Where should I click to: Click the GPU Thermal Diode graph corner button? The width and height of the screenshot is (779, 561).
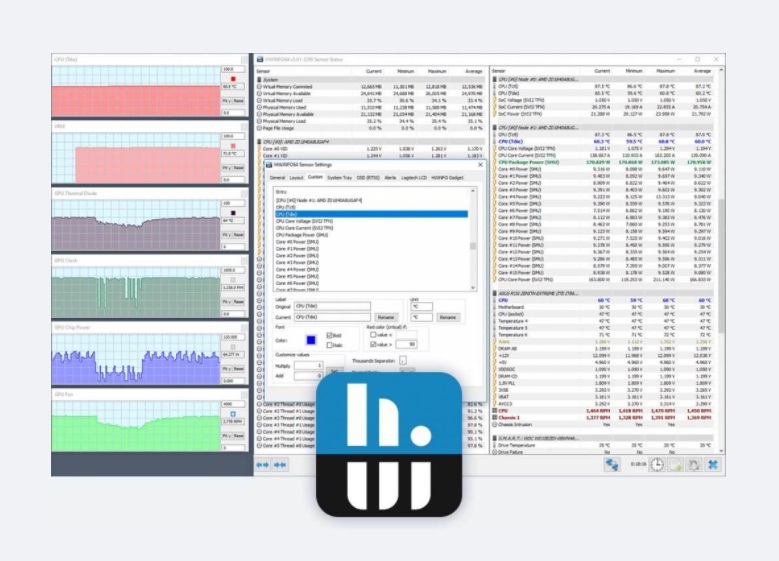[244, 193]
